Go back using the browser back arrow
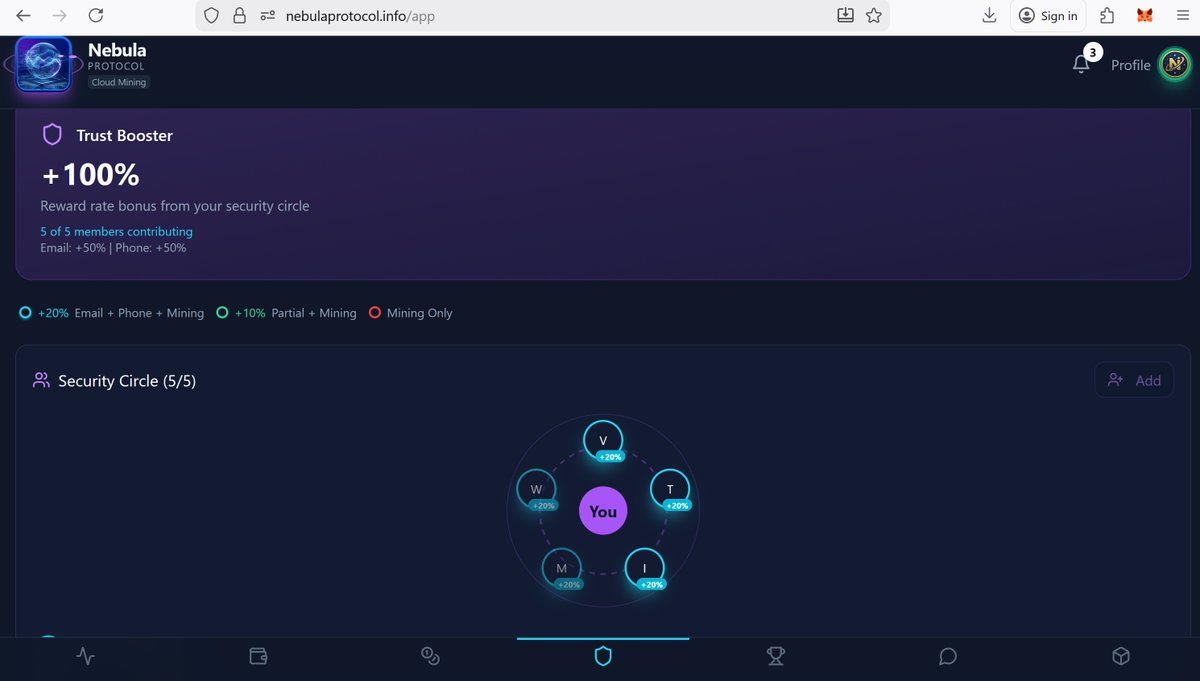Screen dimensions: 1200x681 [24, 16]
